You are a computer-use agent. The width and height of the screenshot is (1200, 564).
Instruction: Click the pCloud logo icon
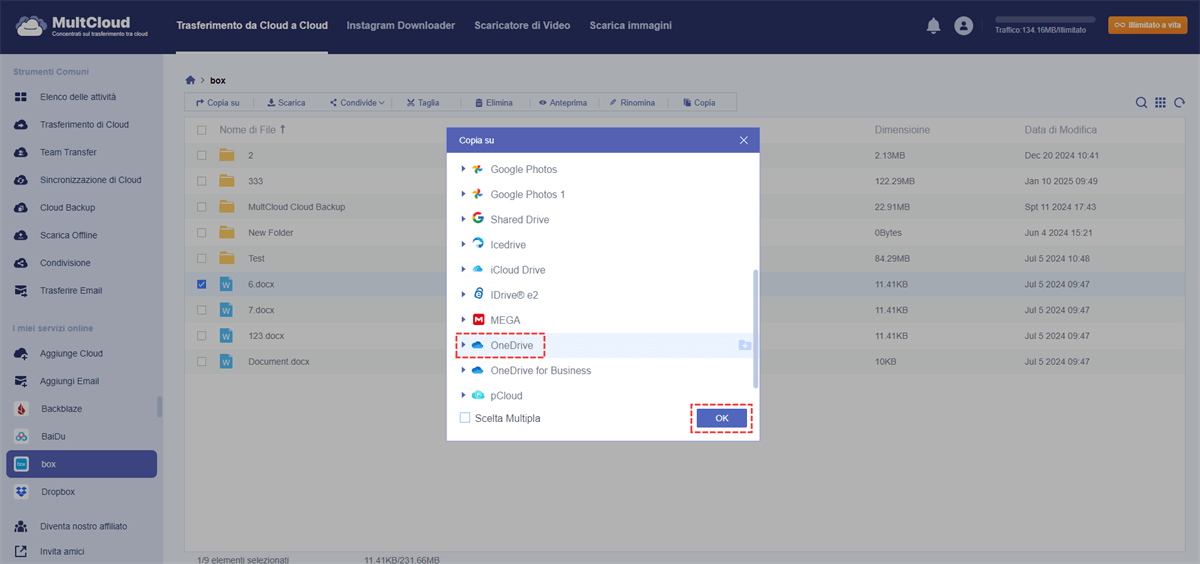(x=478, y=395)
